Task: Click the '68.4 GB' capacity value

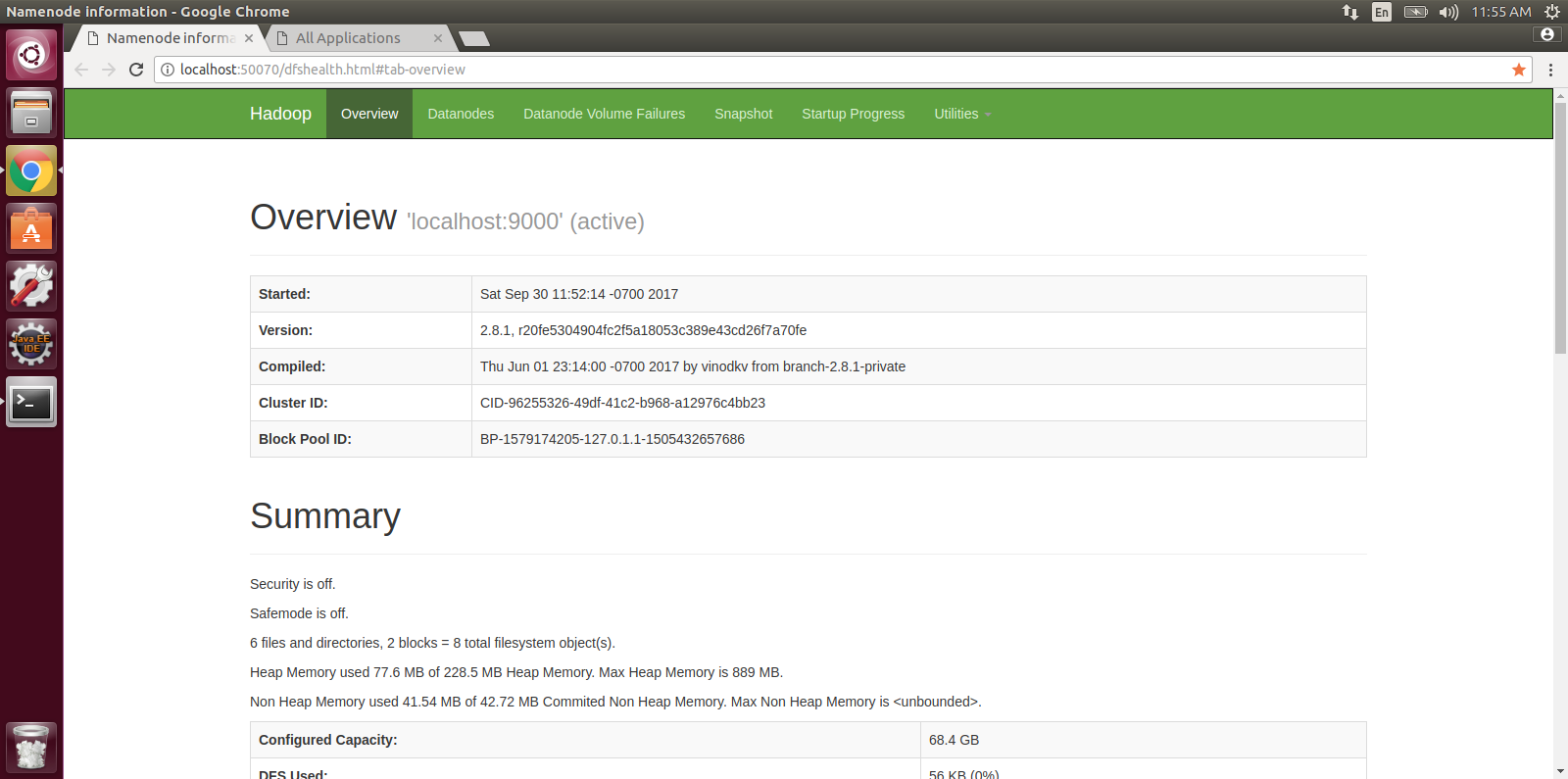Action: coord(954,740)
